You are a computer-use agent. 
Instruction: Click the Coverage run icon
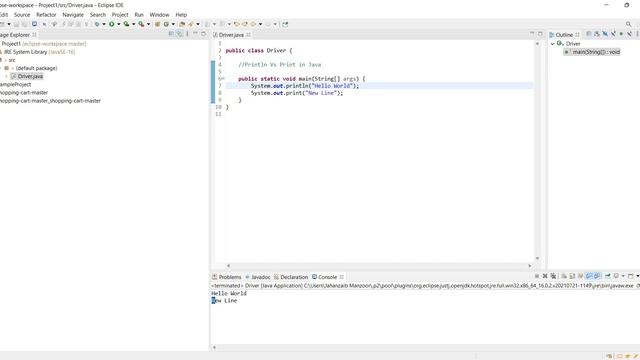(x=126, y=24)
